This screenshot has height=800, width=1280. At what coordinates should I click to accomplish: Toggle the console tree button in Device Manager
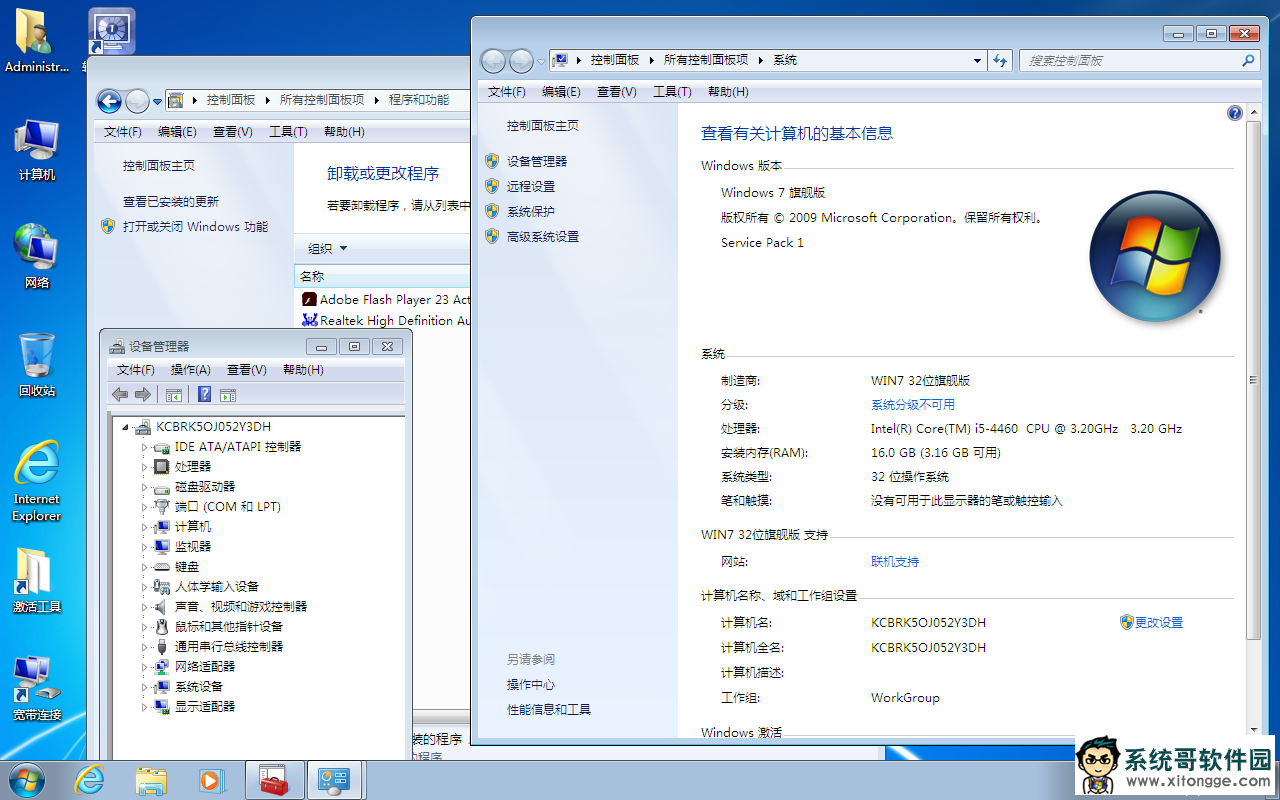(174, 395)
